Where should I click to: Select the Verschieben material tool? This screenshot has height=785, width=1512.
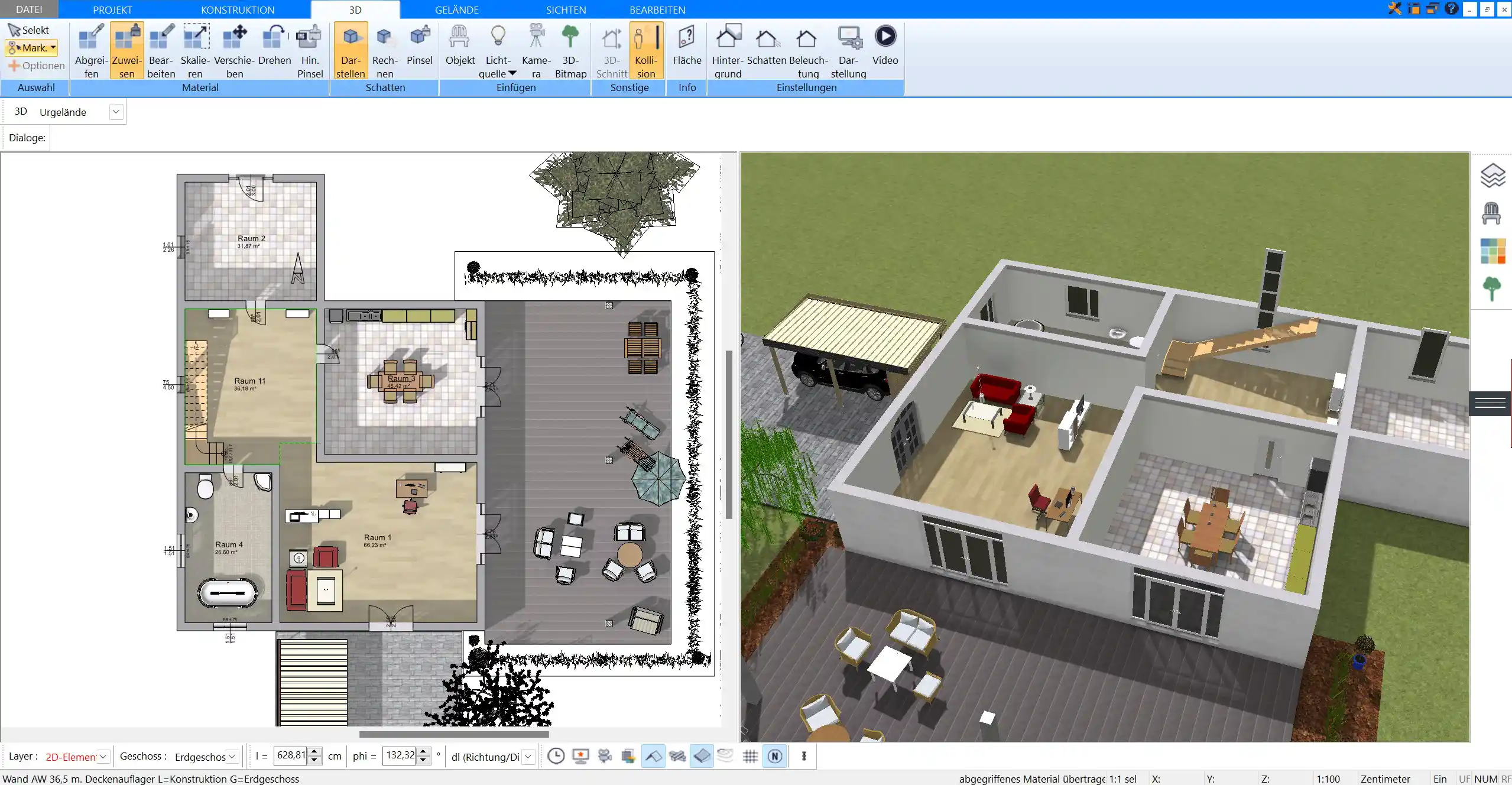point(234,51)
